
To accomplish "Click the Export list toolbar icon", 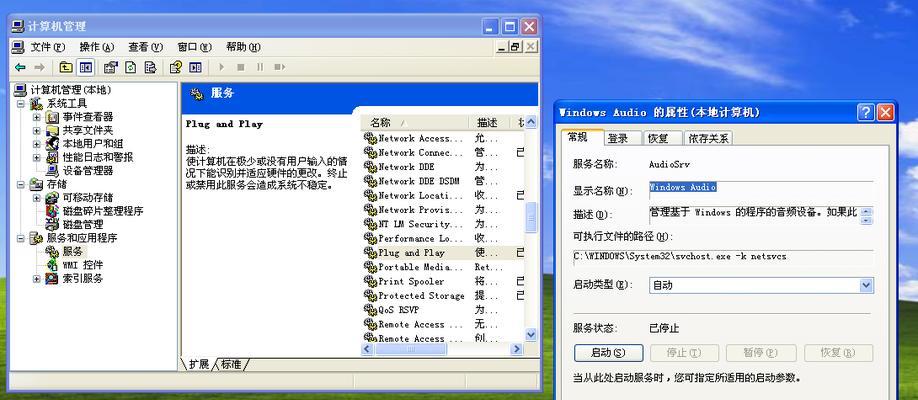I will tap(150, 67).
